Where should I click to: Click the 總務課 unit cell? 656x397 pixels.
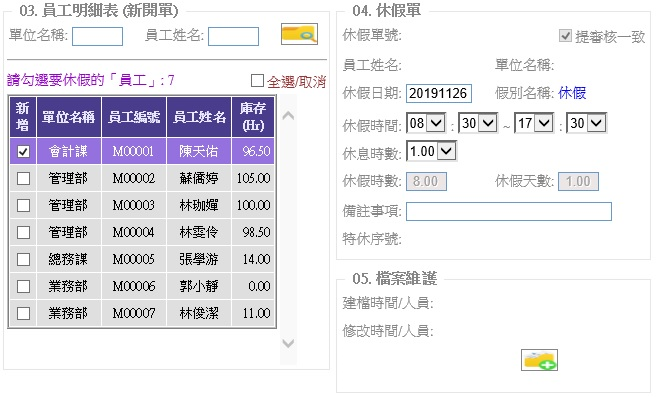[68, 259]
